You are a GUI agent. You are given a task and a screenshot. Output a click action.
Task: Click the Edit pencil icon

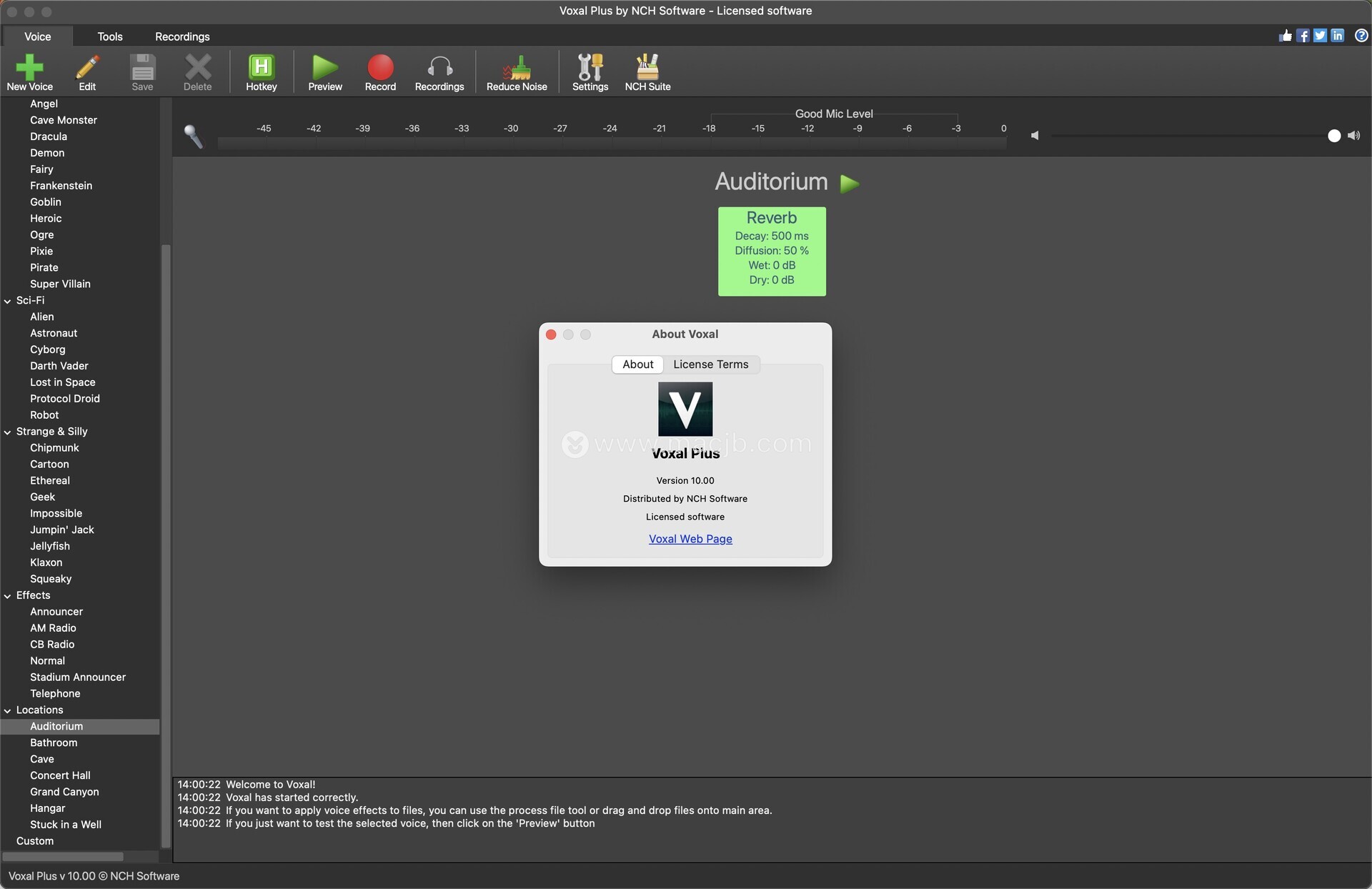pyautogui.click(x=87, y=67)
